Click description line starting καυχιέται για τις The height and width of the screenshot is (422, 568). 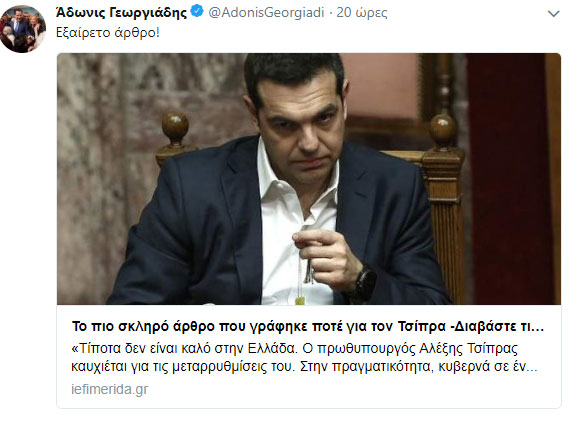[304, 367]
